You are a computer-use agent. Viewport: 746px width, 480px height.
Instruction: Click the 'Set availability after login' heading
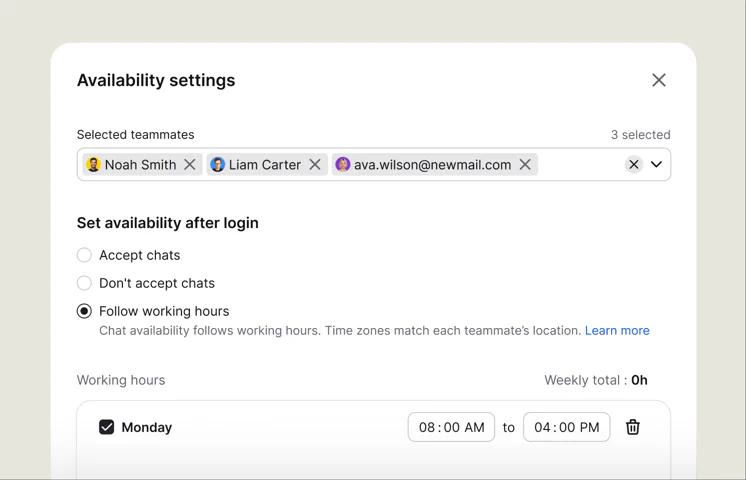167,223
